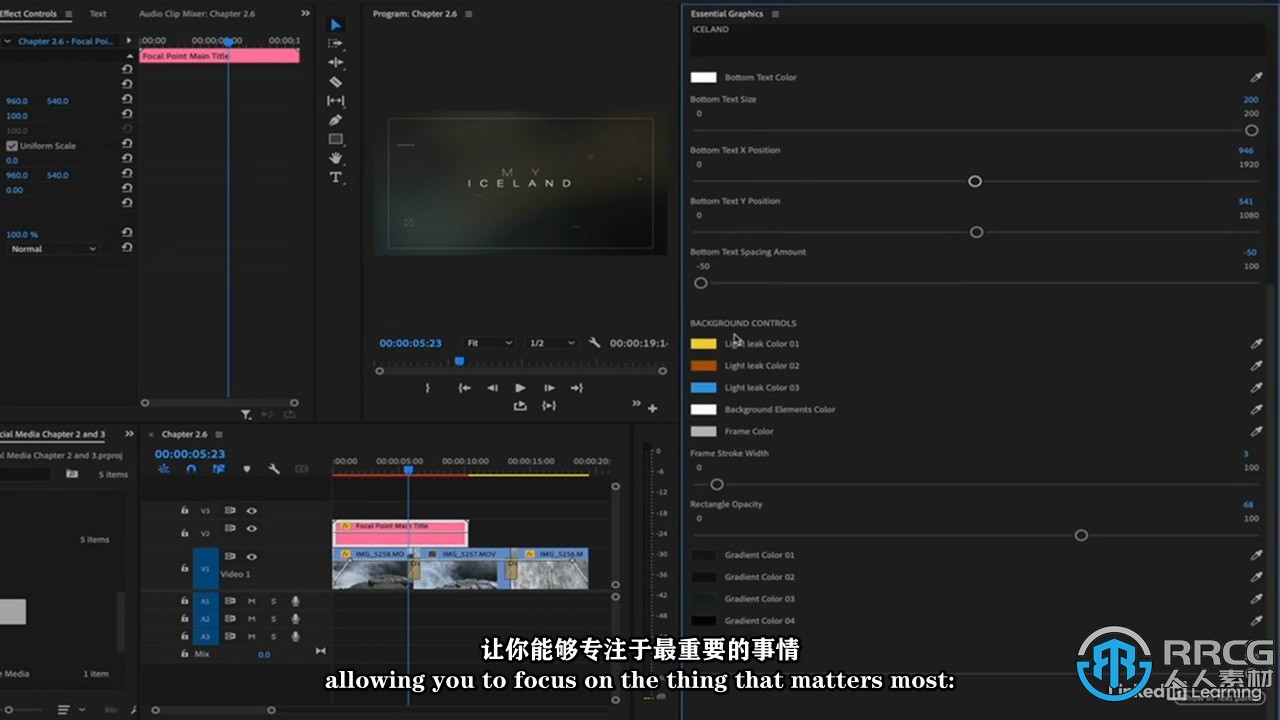
Task: Click the Focal Point Main Title timeline clip
Action: click(x=400, y=532)
